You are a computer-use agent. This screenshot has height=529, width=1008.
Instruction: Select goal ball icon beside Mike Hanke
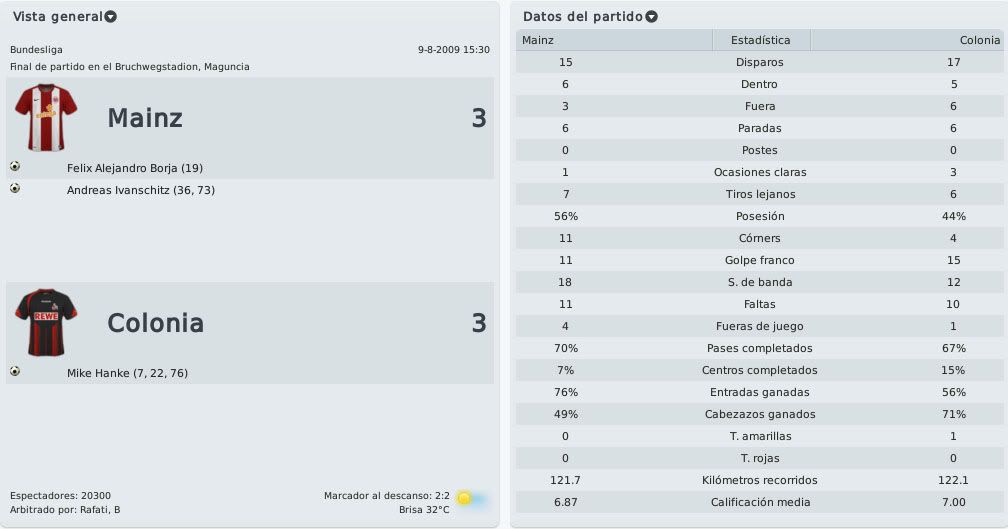tap(15, 372)
